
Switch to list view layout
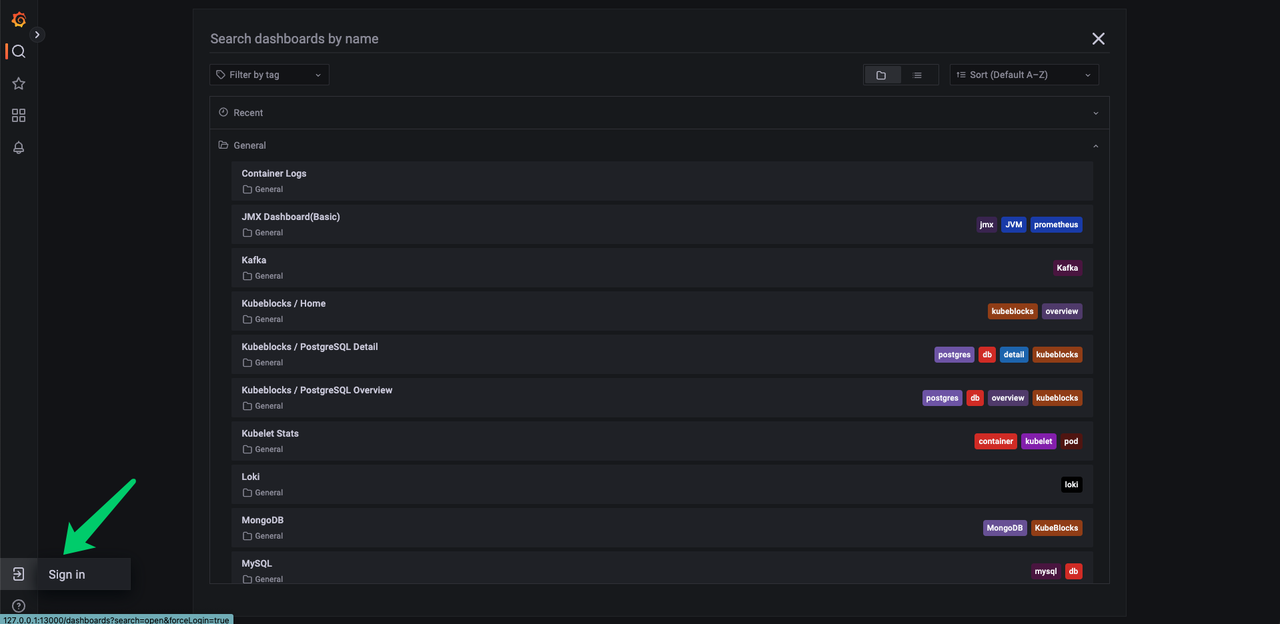pos(918,75)
